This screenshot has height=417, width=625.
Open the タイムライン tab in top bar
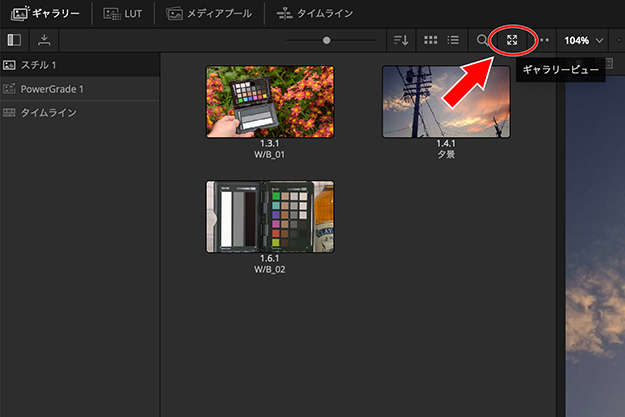(315, 14)
